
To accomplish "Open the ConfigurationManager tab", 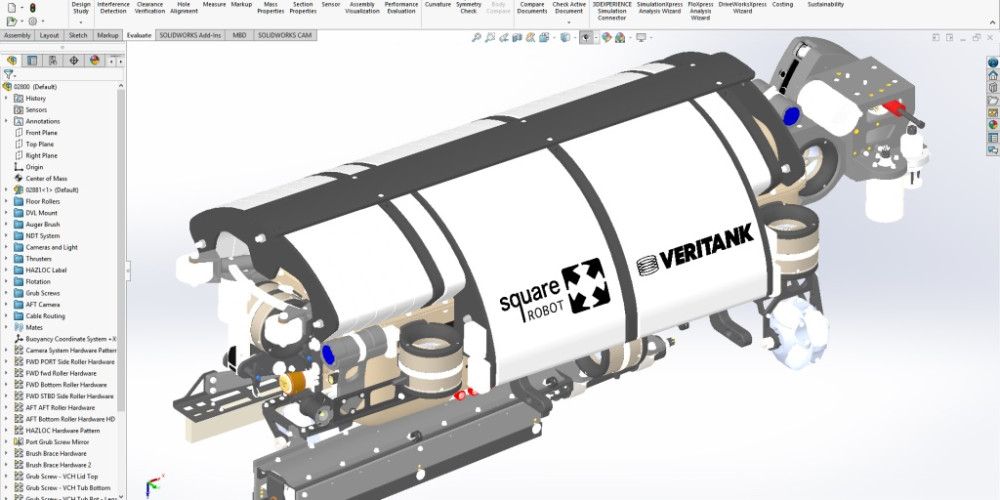I will (53, 61).
